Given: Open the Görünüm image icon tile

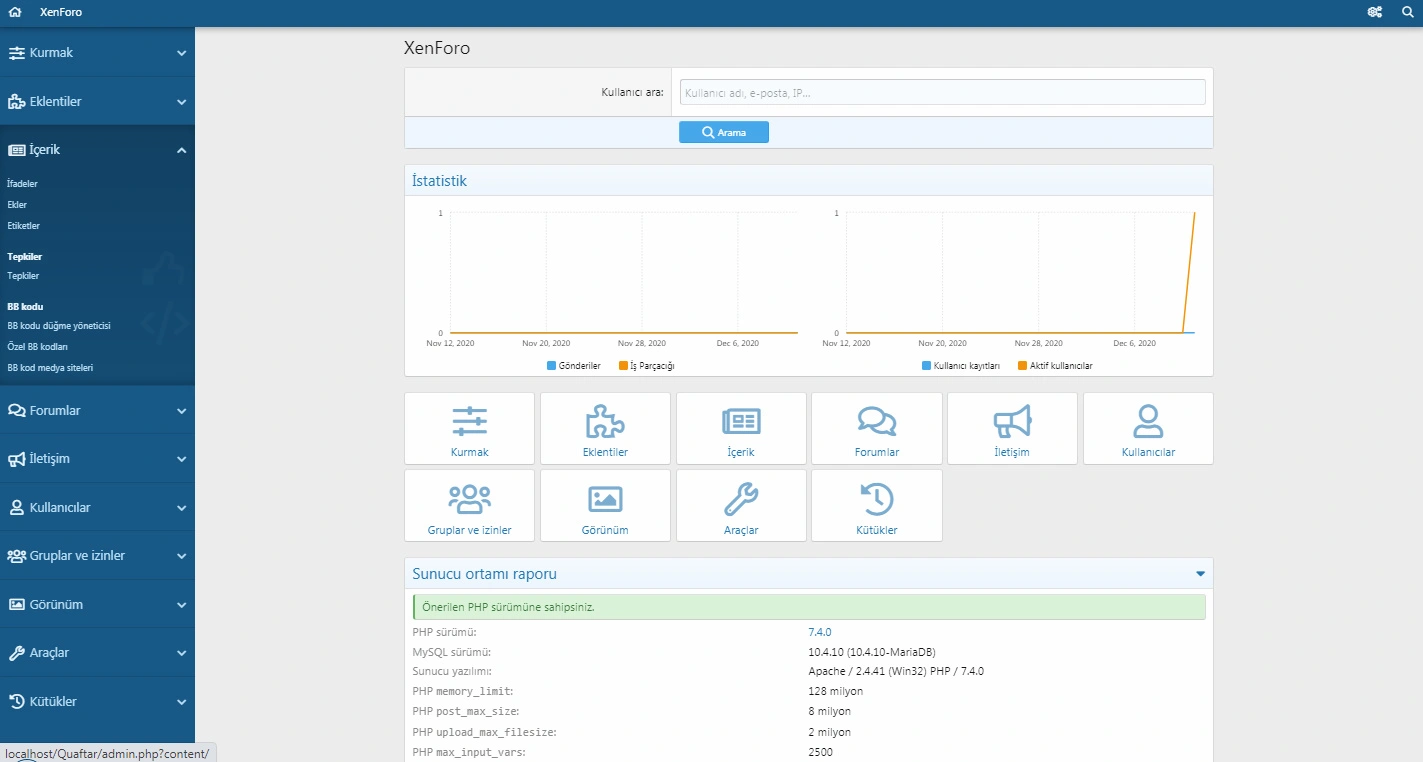Looking at the screenshot, I should point(606,505).
